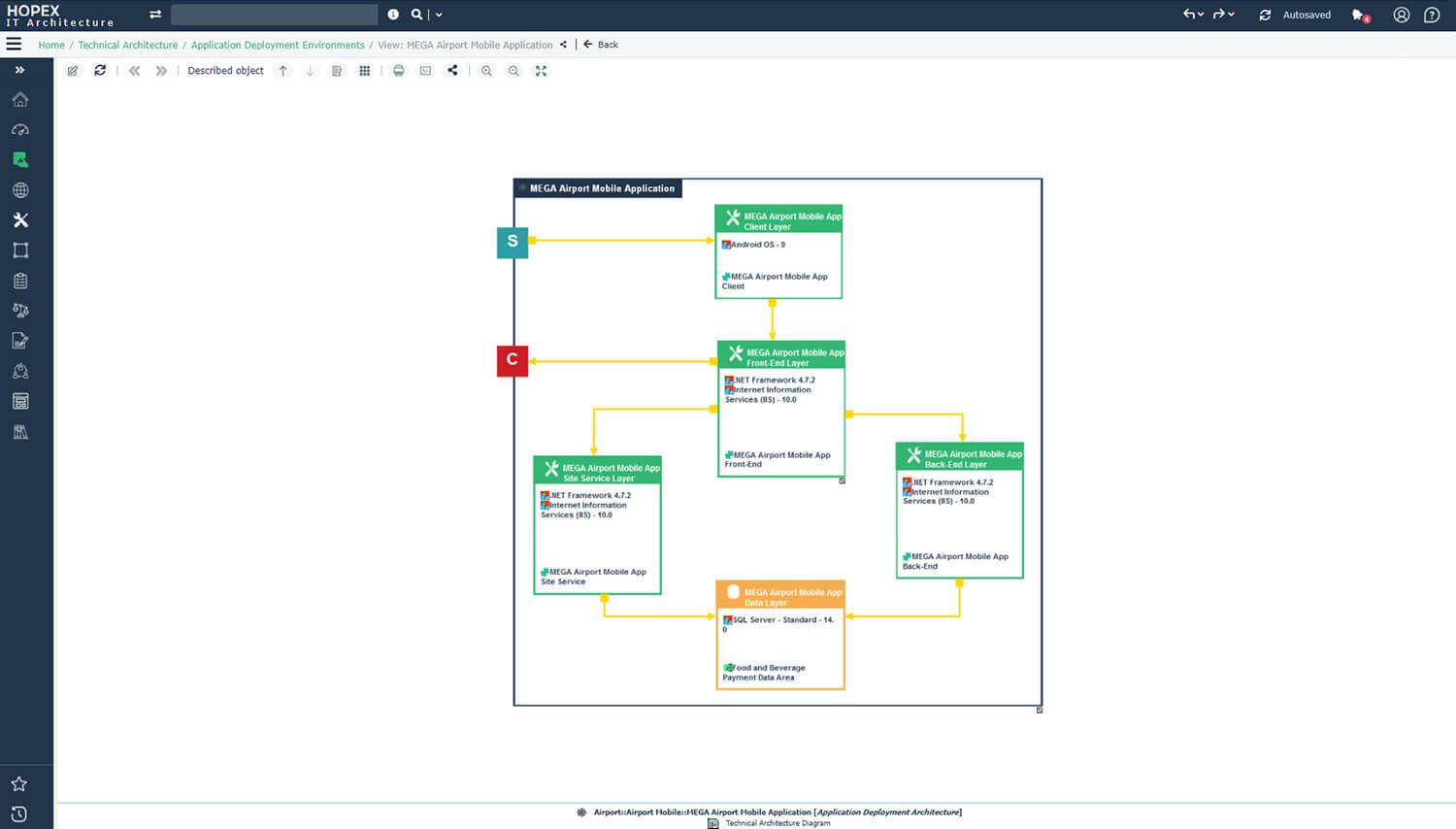
Task: Click the fit-to-screen expand icon
Action: [x=541, y=71]
